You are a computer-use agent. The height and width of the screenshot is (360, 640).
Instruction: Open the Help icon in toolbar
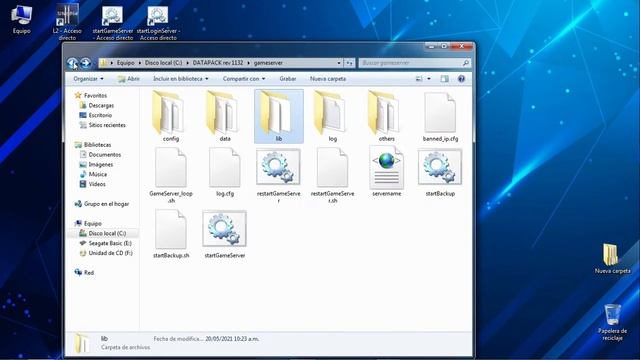(461, 79)
